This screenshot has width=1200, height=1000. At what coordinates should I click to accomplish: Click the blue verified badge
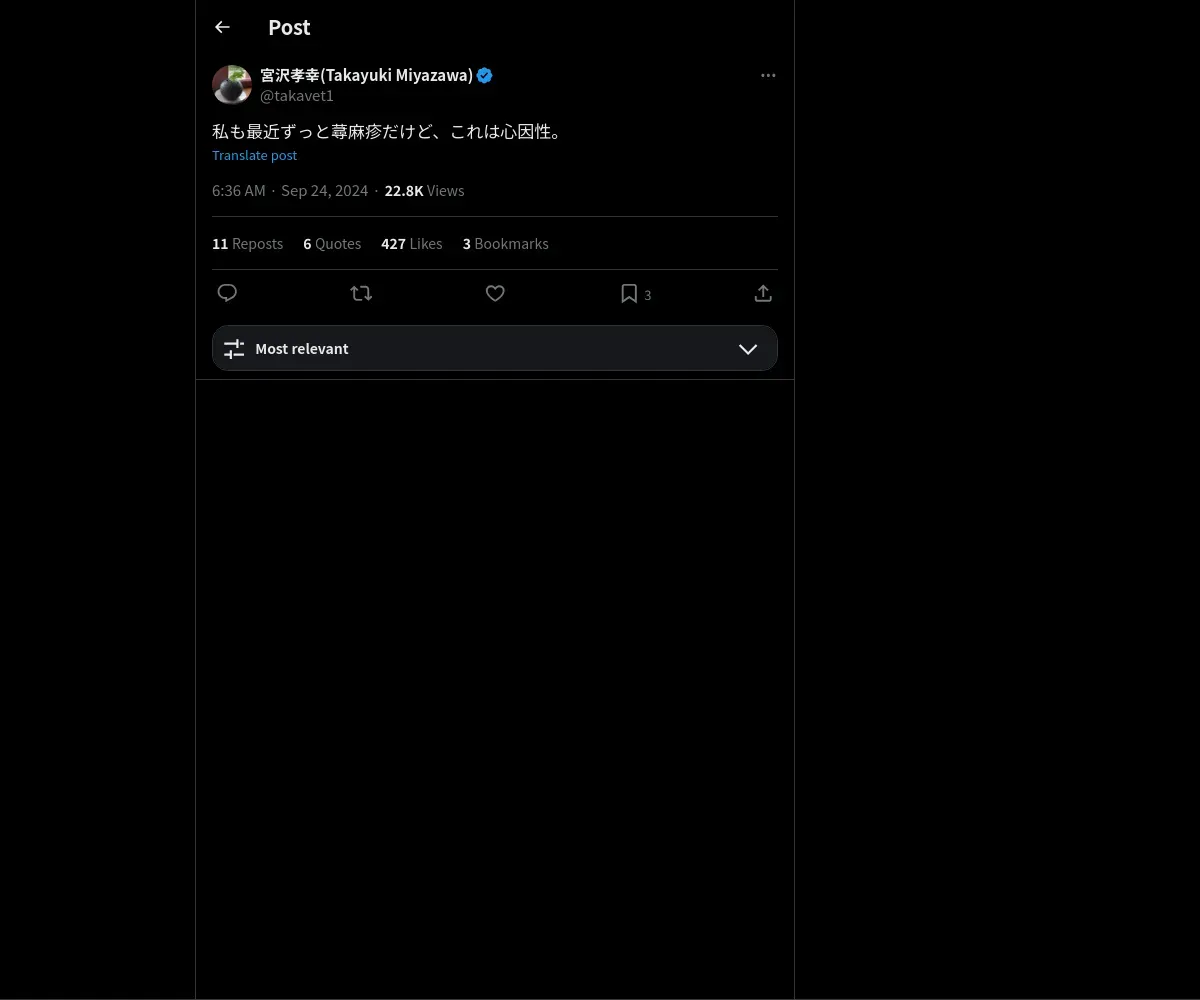pos(485,75)
